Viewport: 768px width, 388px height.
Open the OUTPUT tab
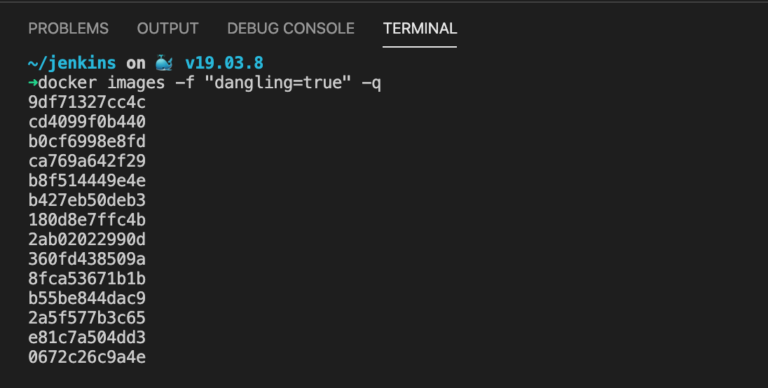pos(168,28)
